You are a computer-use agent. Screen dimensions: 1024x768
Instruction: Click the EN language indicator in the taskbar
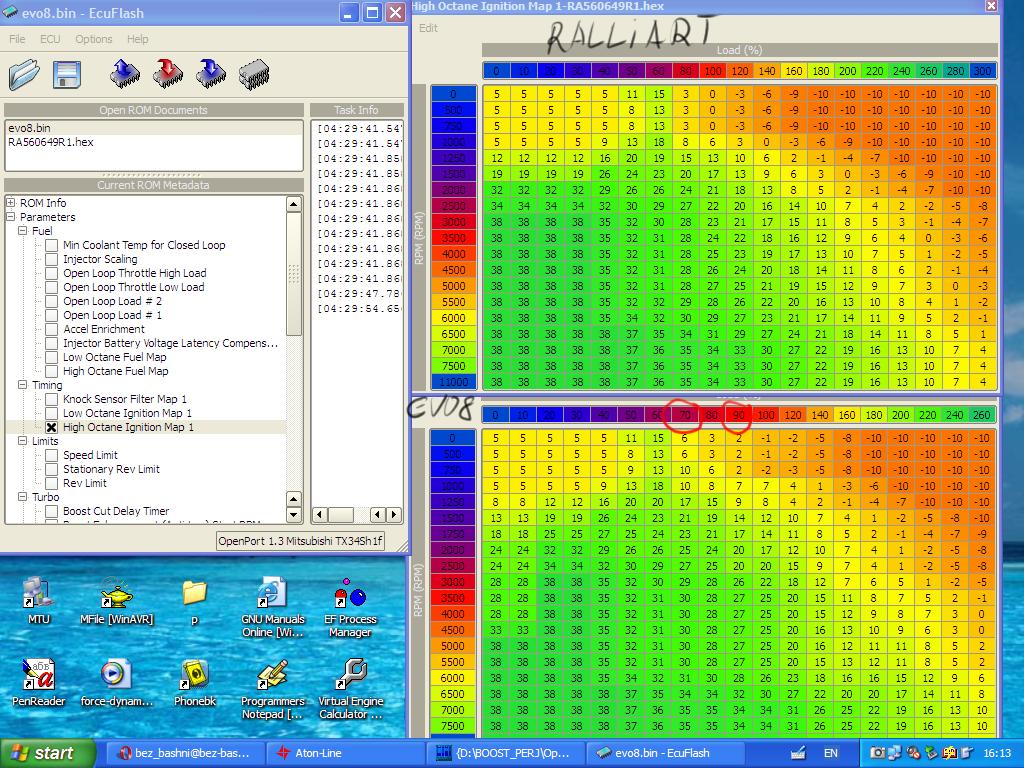[x=830, y=753]
